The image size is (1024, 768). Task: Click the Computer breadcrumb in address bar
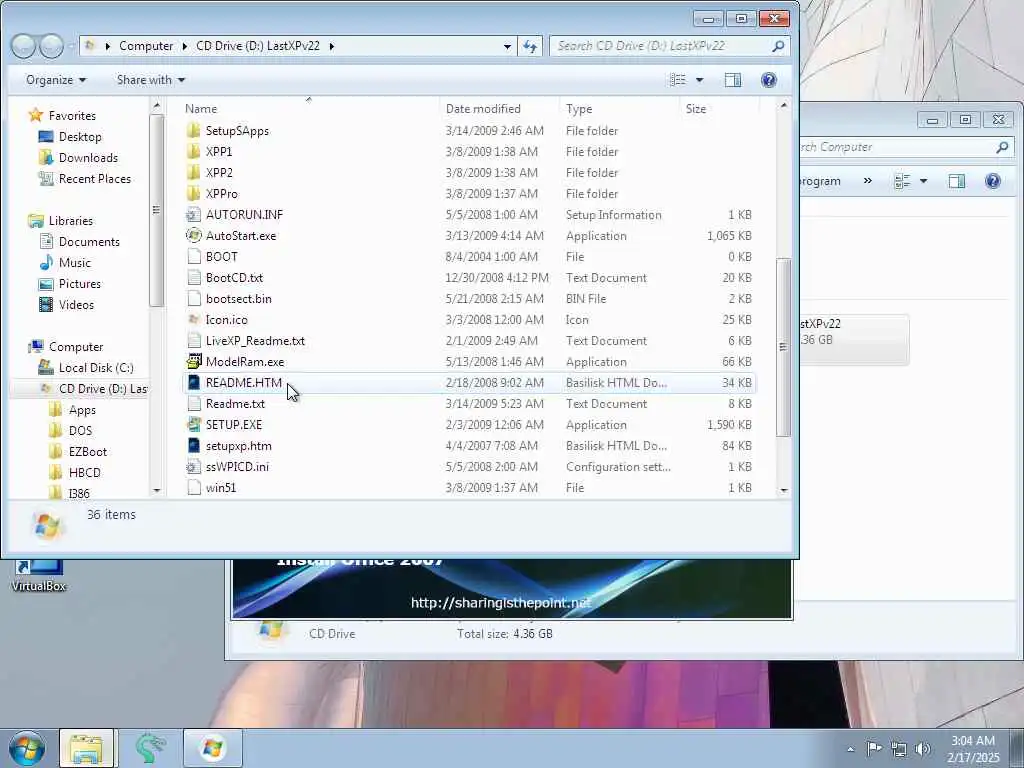(146, 46)
